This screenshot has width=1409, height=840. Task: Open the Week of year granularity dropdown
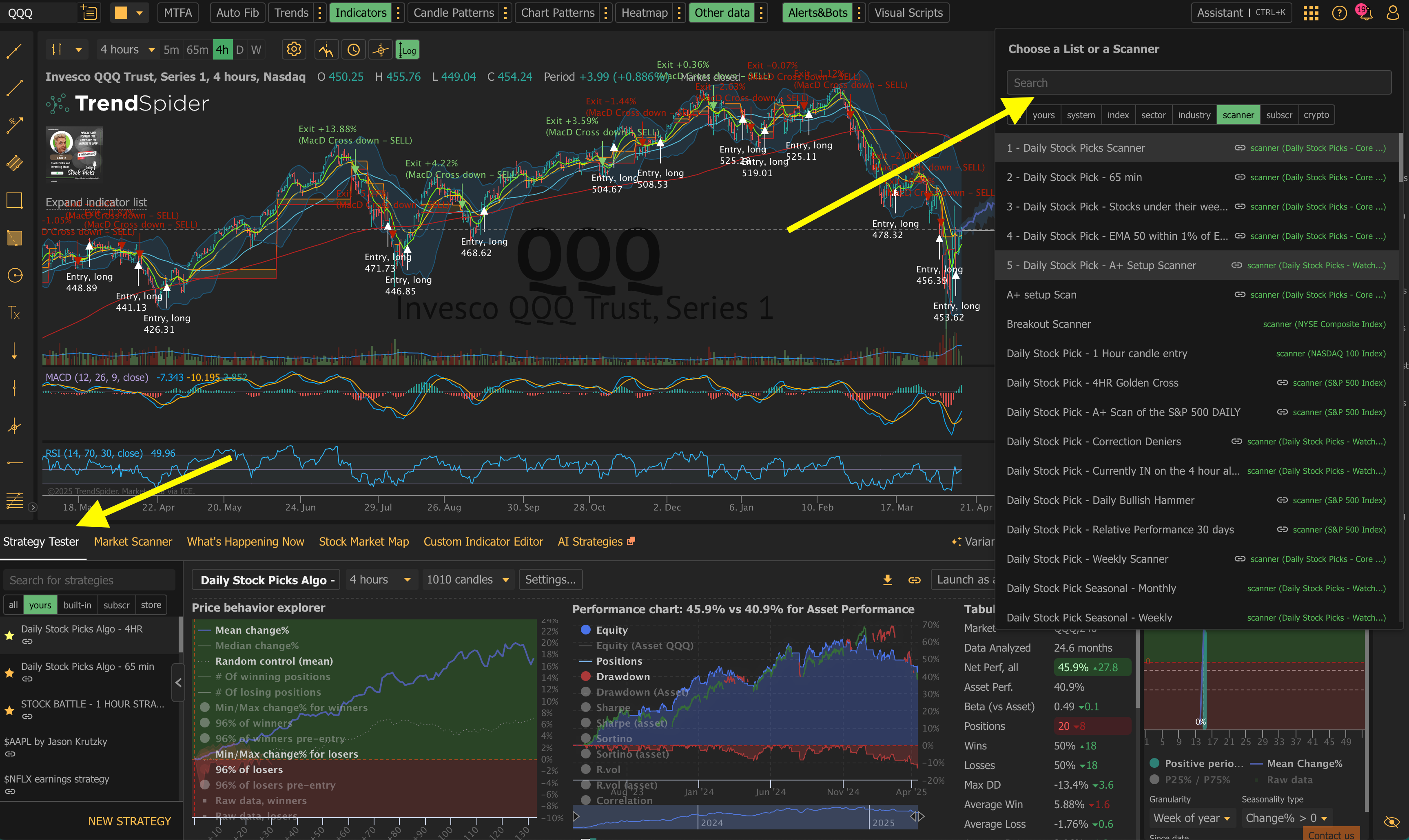click(1192, 818)
